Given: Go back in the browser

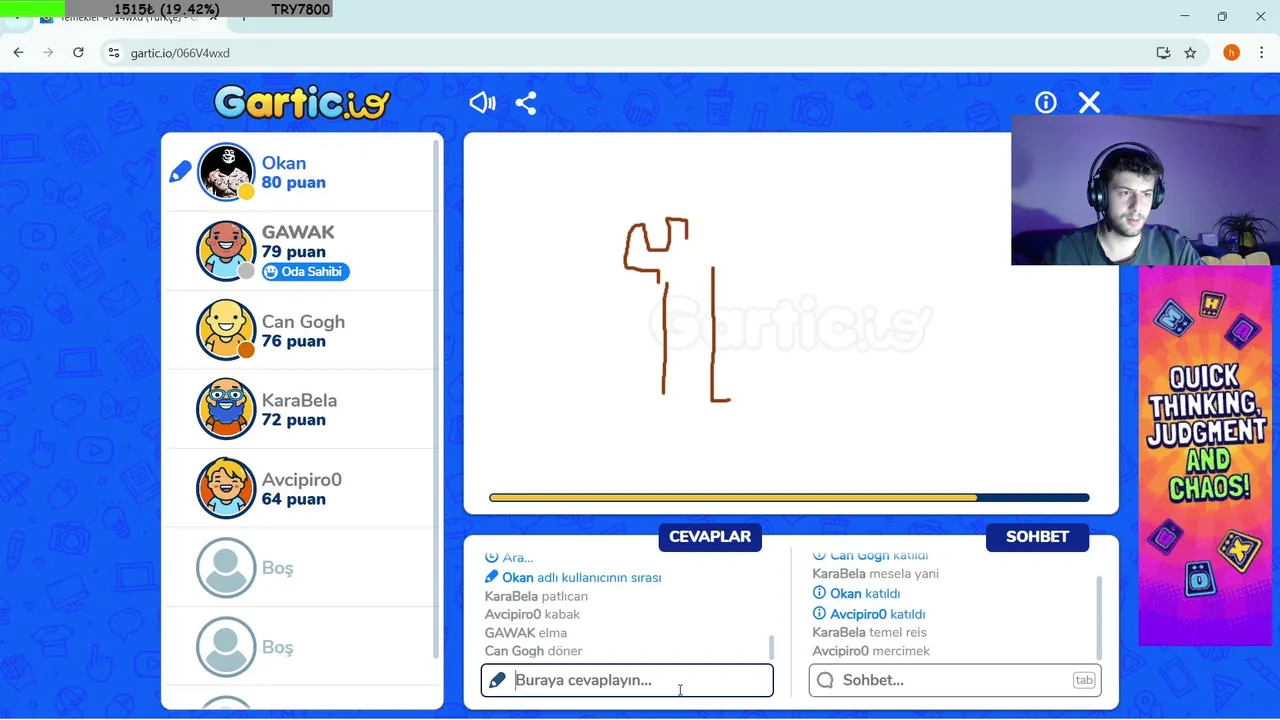Looking at the screenshot, I should tap(18, 53).
